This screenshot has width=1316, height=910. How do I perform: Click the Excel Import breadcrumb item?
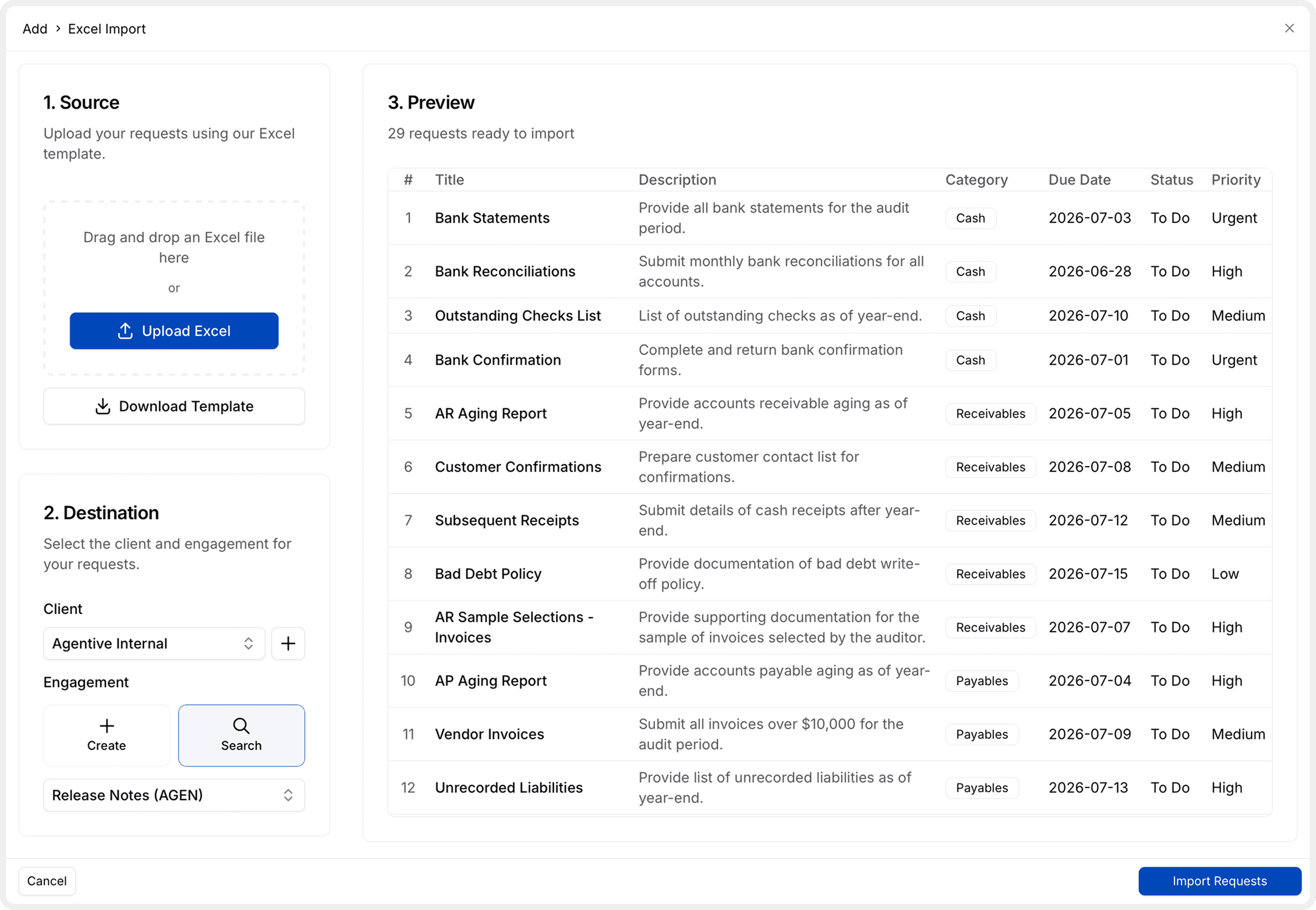pos(107,29)
